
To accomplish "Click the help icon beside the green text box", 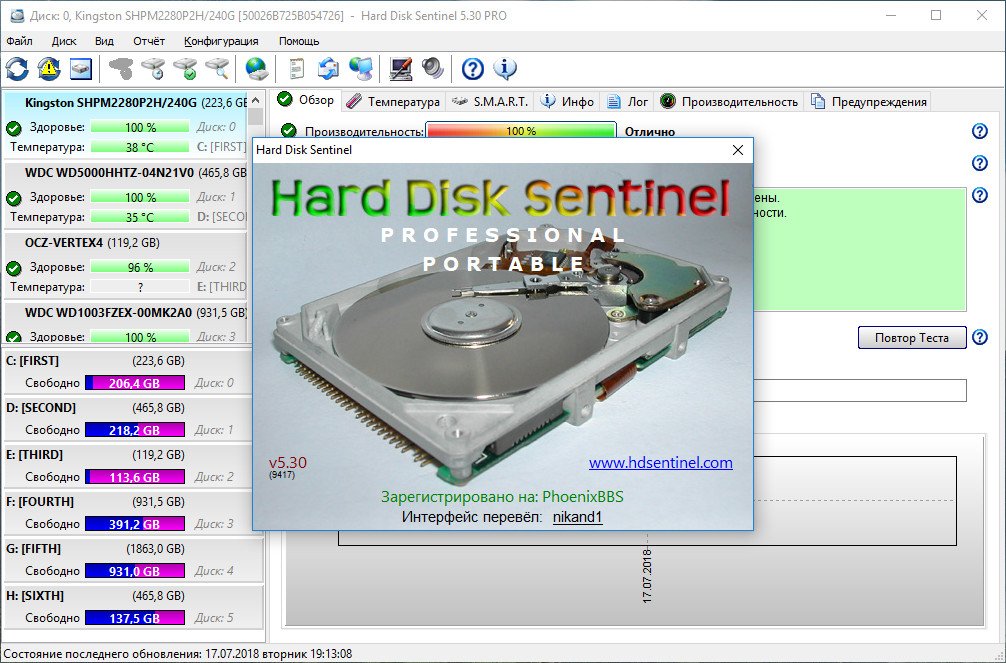I will point(980,195).
